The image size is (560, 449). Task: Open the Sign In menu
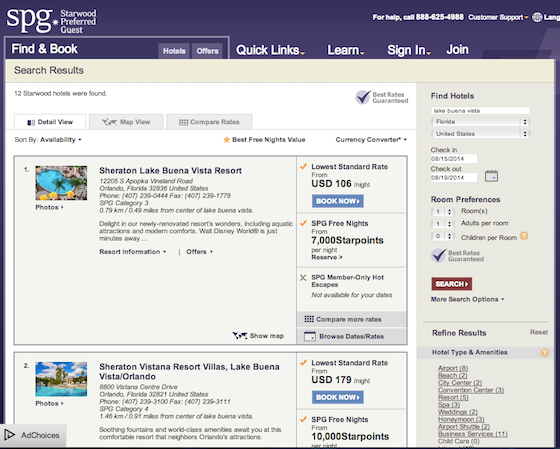click(x=409, y=50)
